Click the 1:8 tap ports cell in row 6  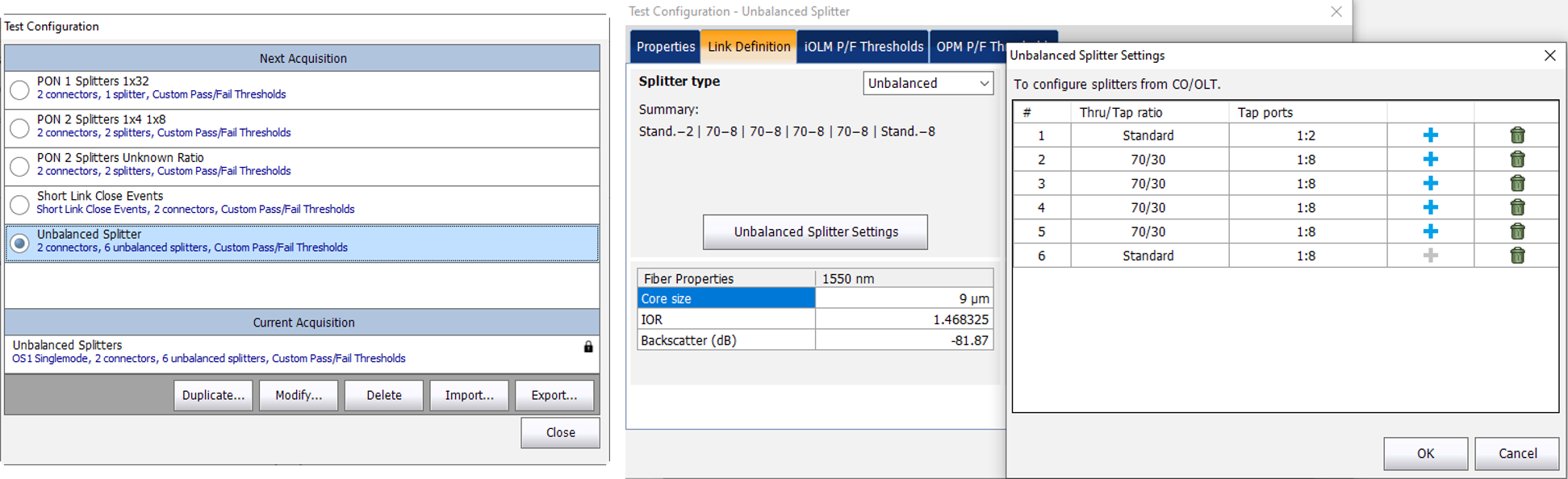pos(1307,256)
